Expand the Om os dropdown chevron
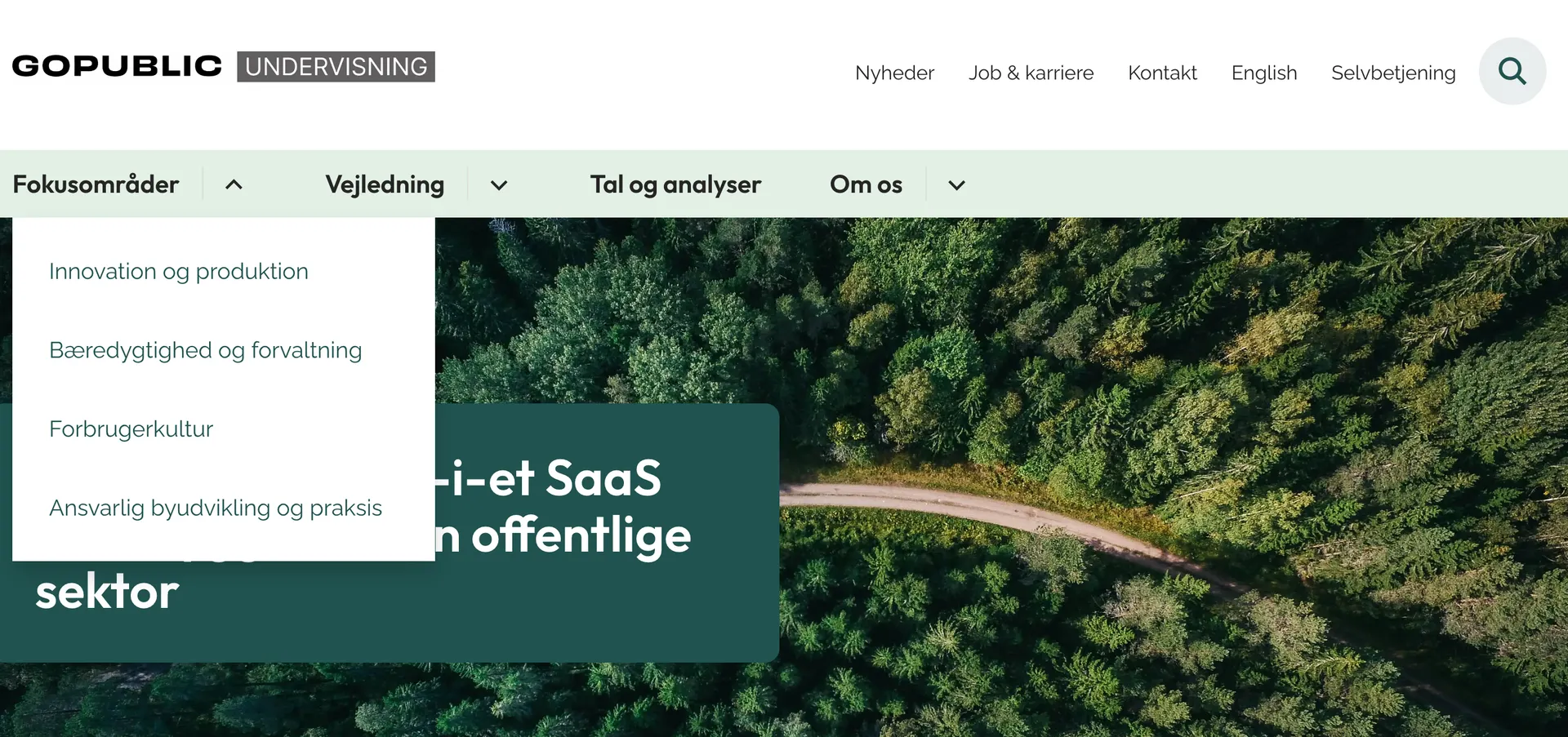The width and height of the screenshot is (1568, 737). [x=956, y=185]
